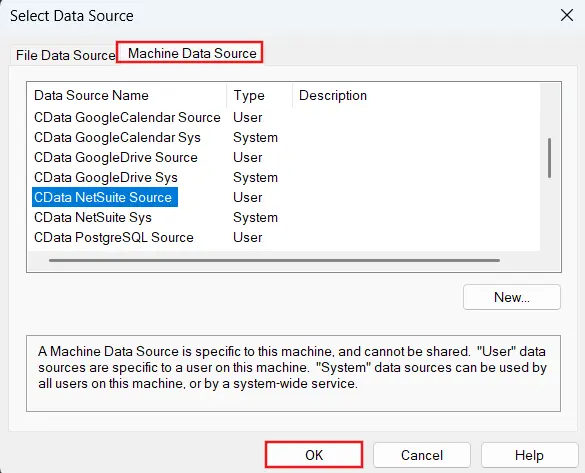Click the User type of CData PostgreSQL Source
This screenshot has height=473, width=585.
point(248,238)
